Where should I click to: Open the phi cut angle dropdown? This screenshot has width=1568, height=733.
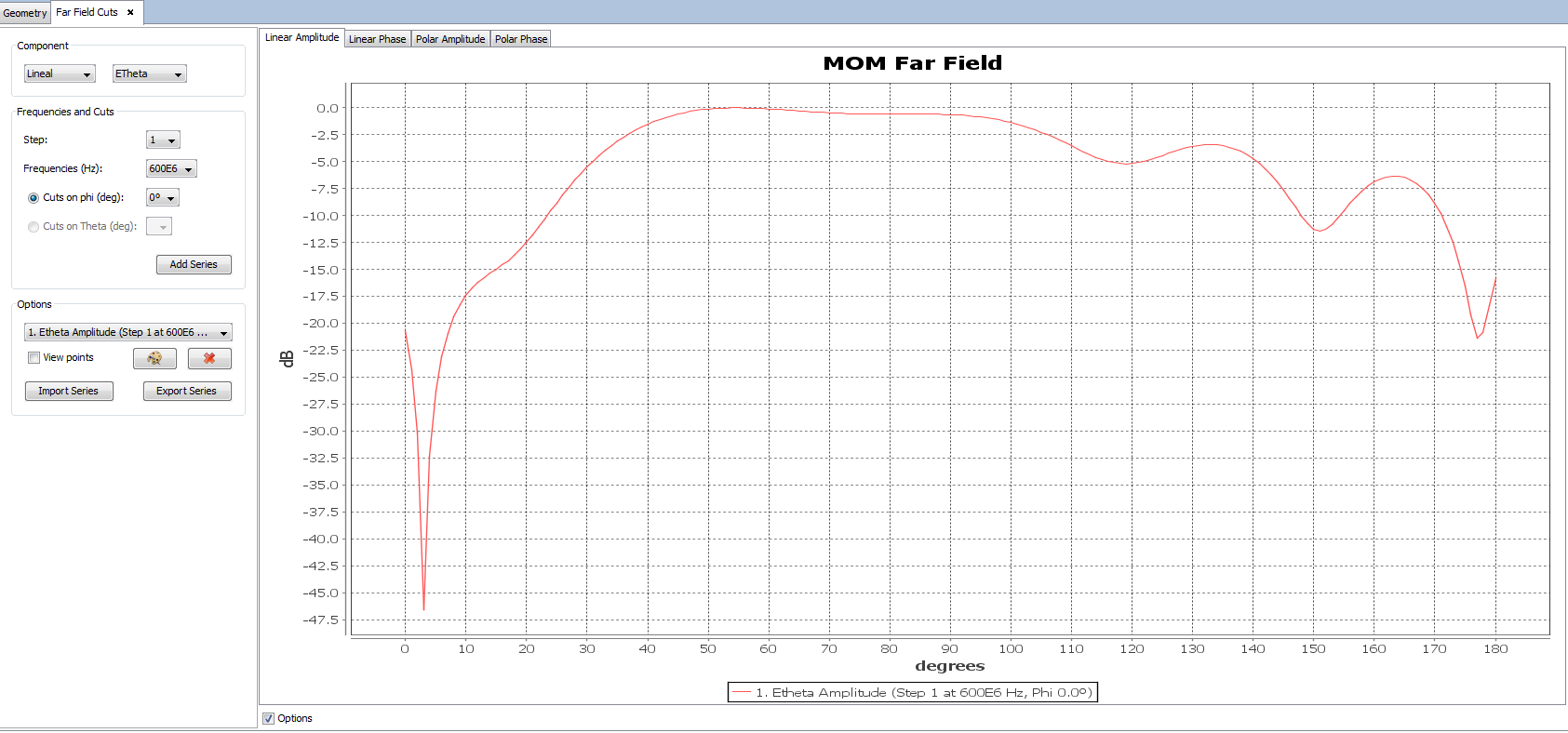click(x=162, y=197)
